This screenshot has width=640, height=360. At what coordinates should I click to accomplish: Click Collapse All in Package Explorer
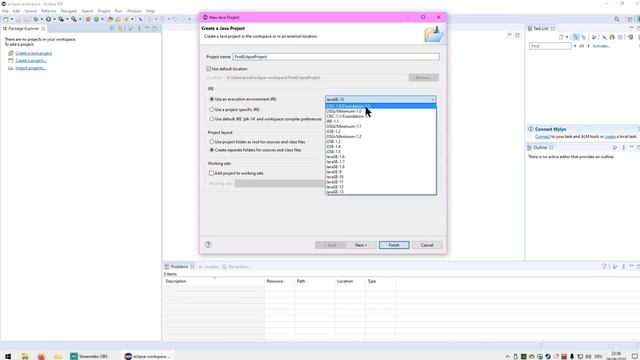[113, 29]
